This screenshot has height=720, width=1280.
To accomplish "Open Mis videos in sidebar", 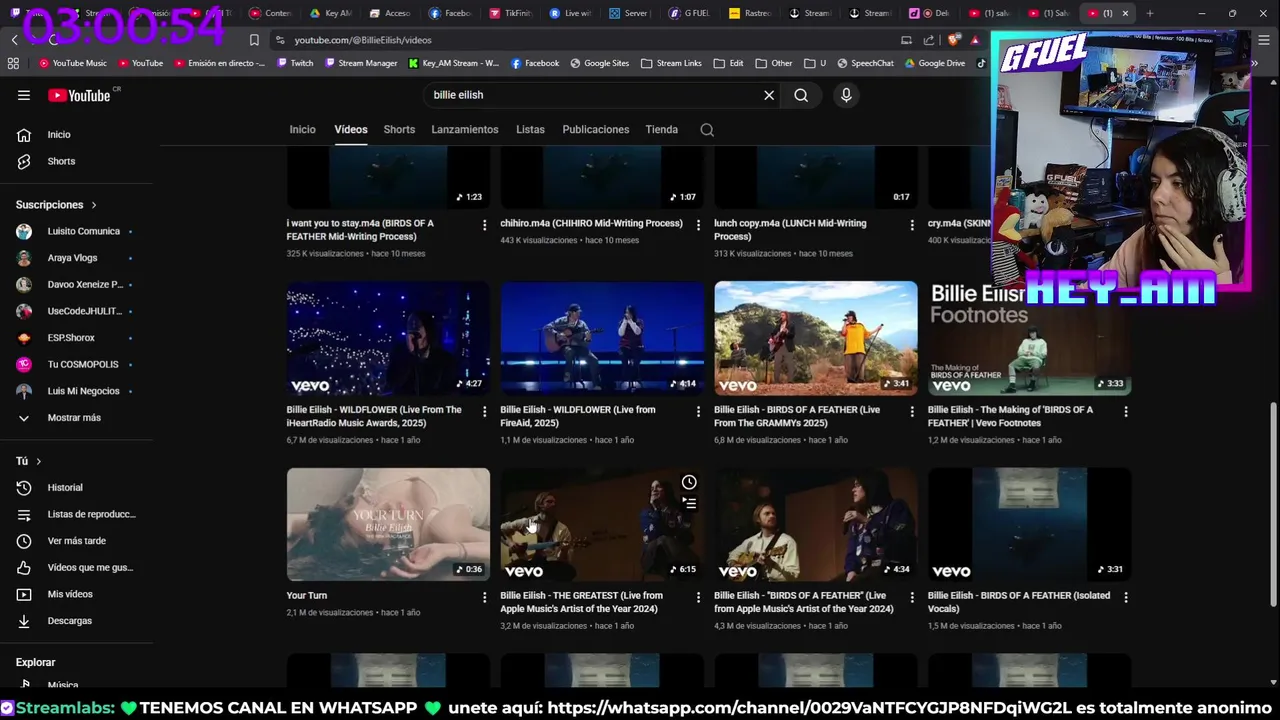I will pos(70,594).
